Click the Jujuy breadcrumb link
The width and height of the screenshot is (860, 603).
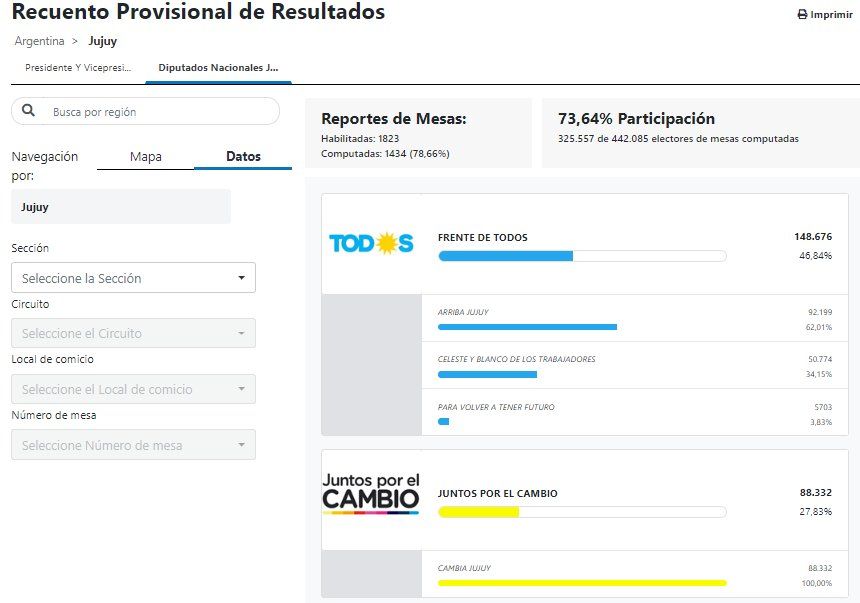click(x=102, y=41)
